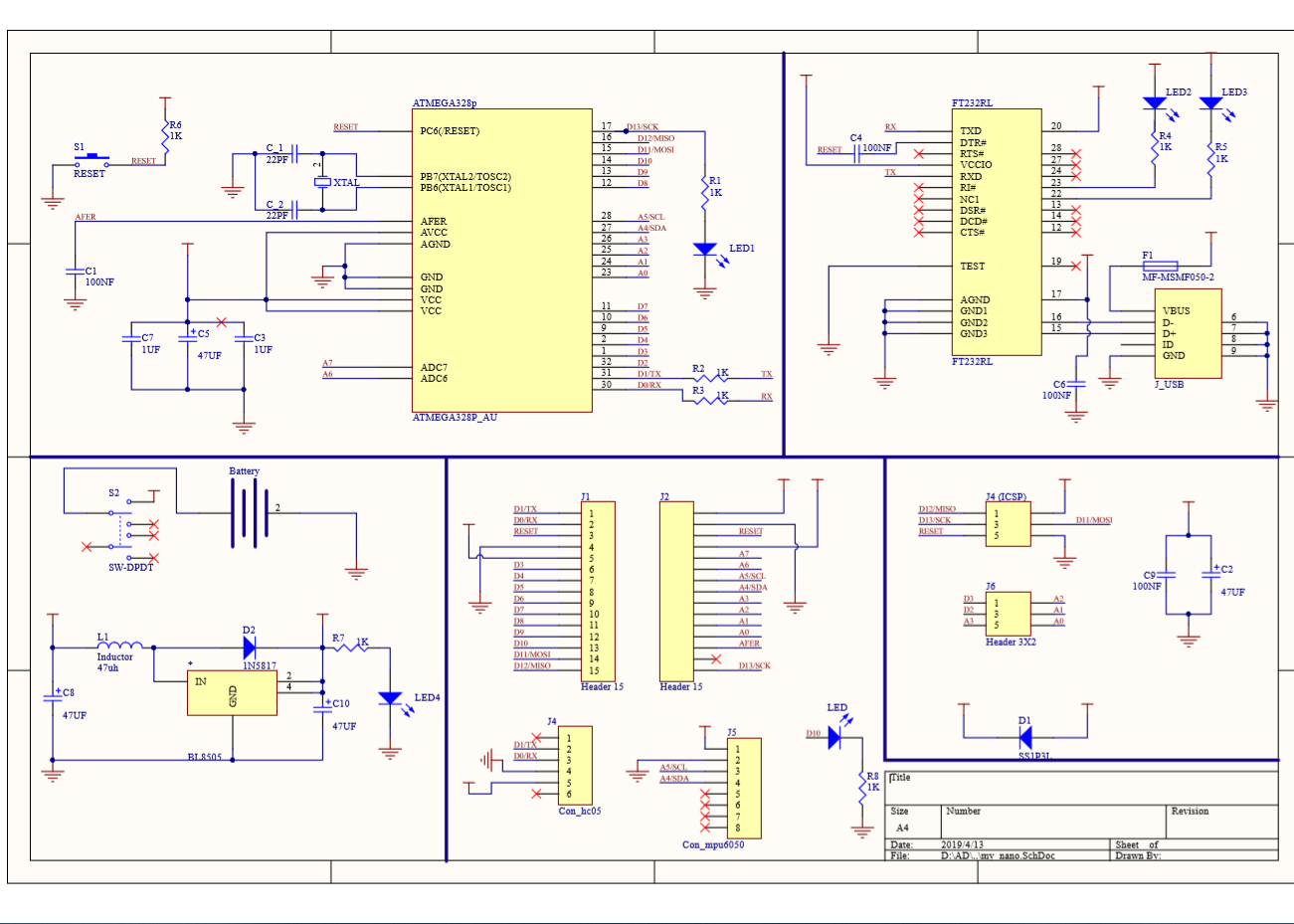
Task: Select resistor R7 near LED4
Action: point(350,647)
